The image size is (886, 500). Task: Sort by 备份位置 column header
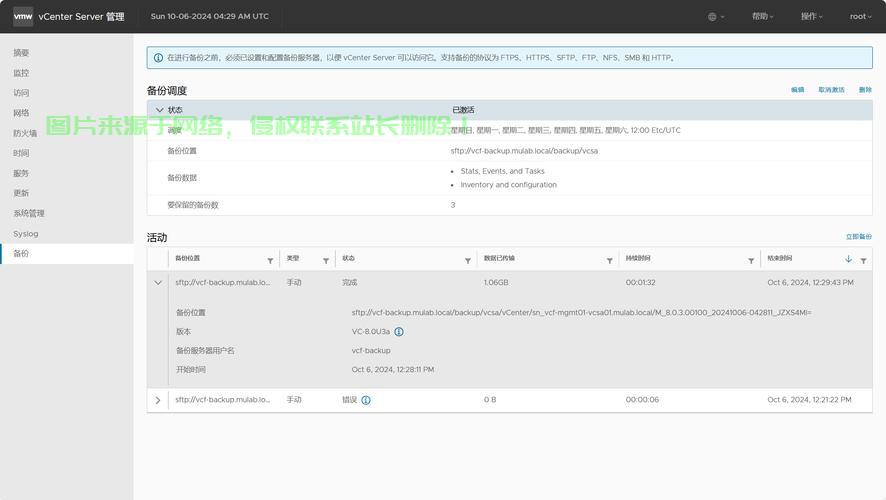tap(188, 258)
